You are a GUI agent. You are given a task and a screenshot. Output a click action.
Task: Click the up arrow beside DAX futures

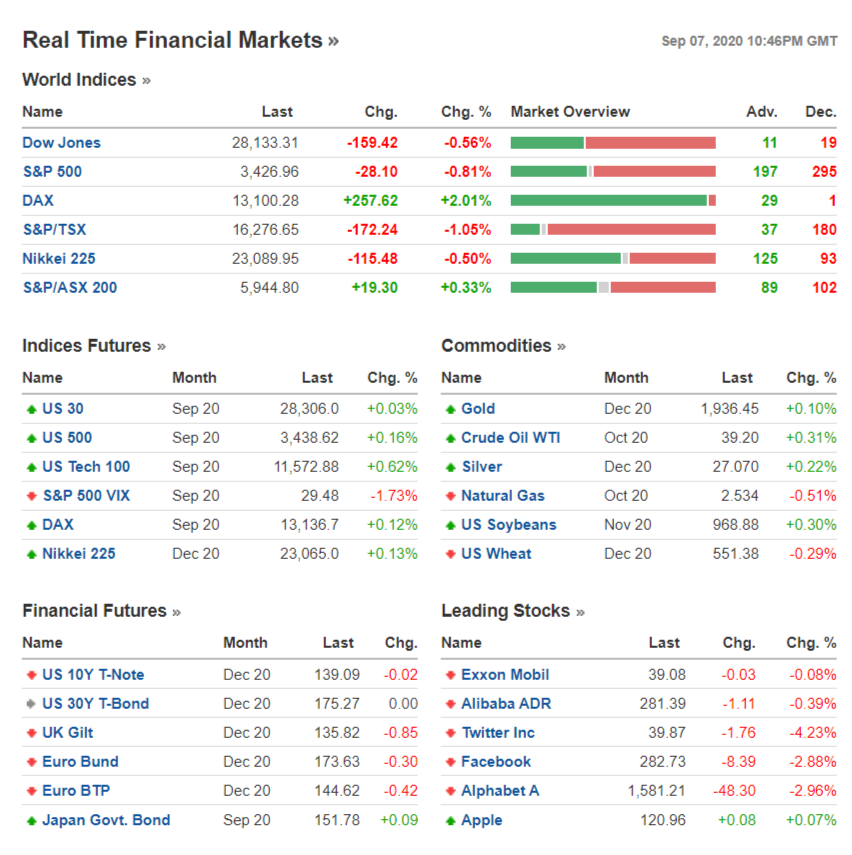coord(32,526)
